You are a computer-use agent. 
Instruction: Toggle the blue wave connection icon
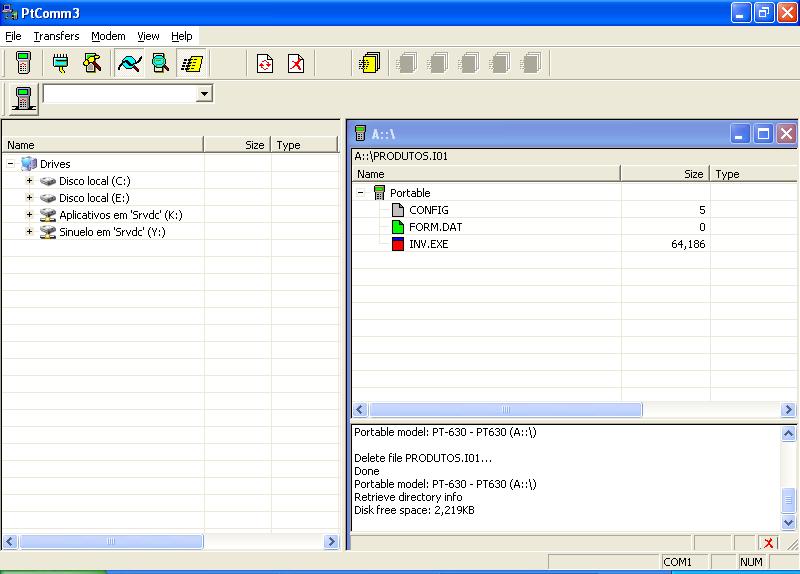coord(129,63)
